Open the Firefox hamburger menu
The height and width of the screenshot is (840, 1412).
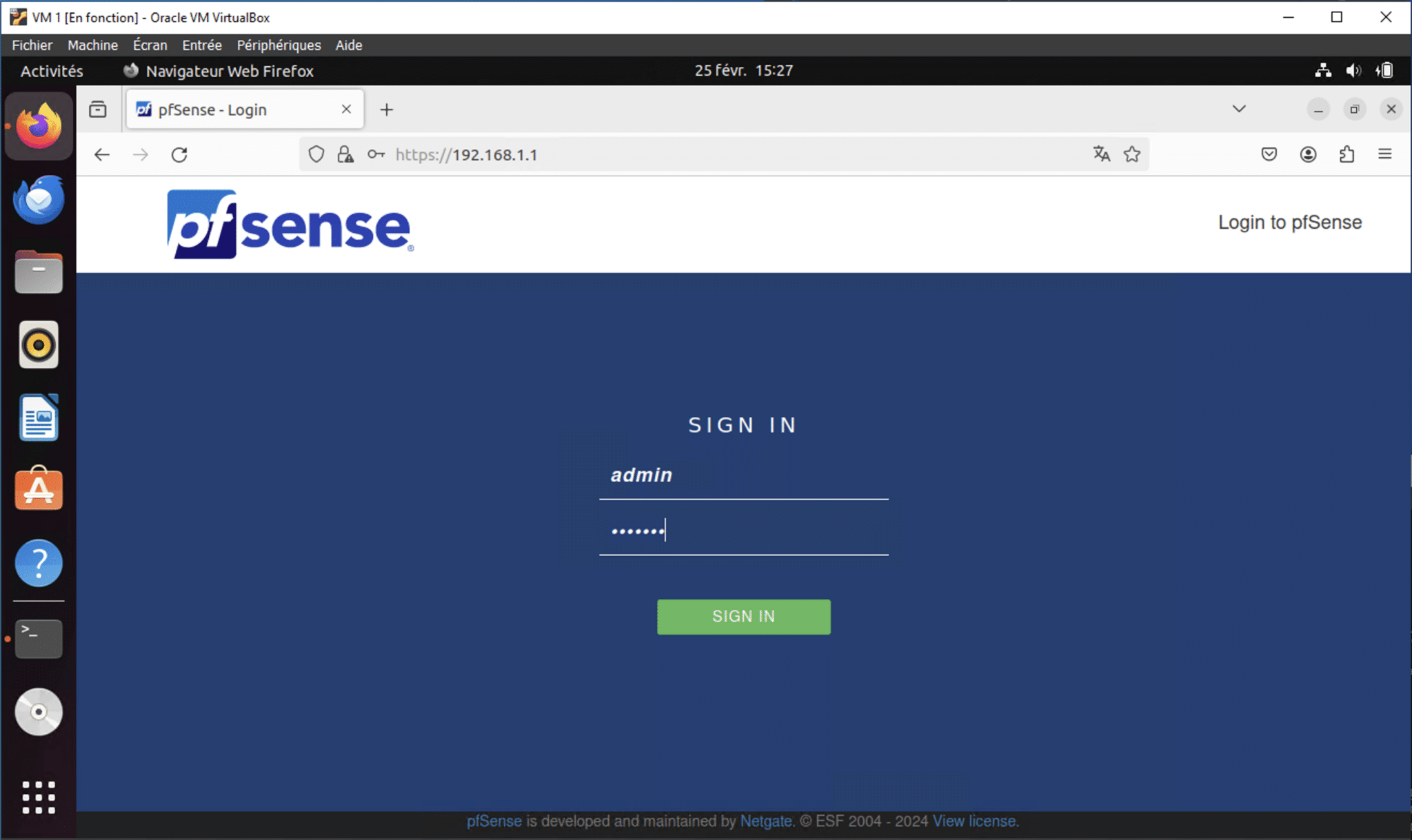[1385, 154]
